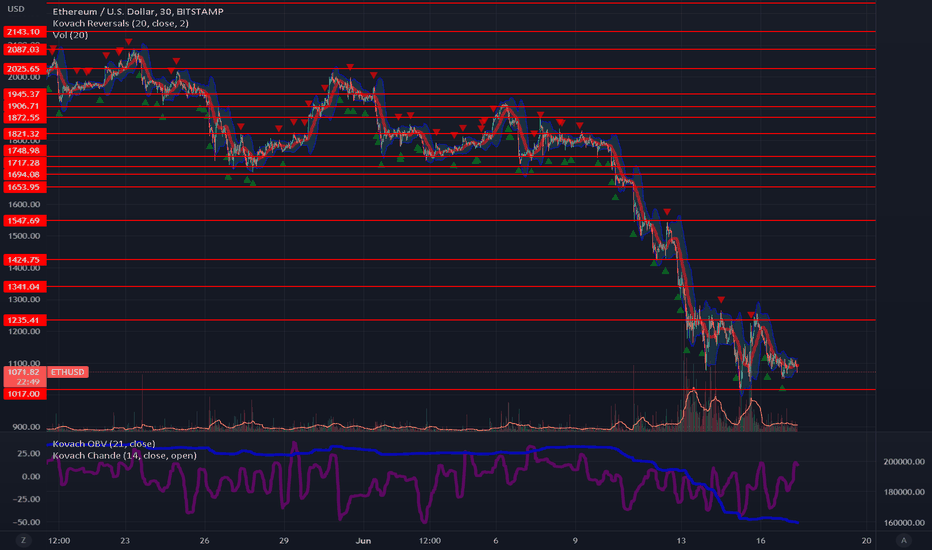Click the 1424.75 horizontal line price label
932x550 pixels.
(x=24, y=260)
